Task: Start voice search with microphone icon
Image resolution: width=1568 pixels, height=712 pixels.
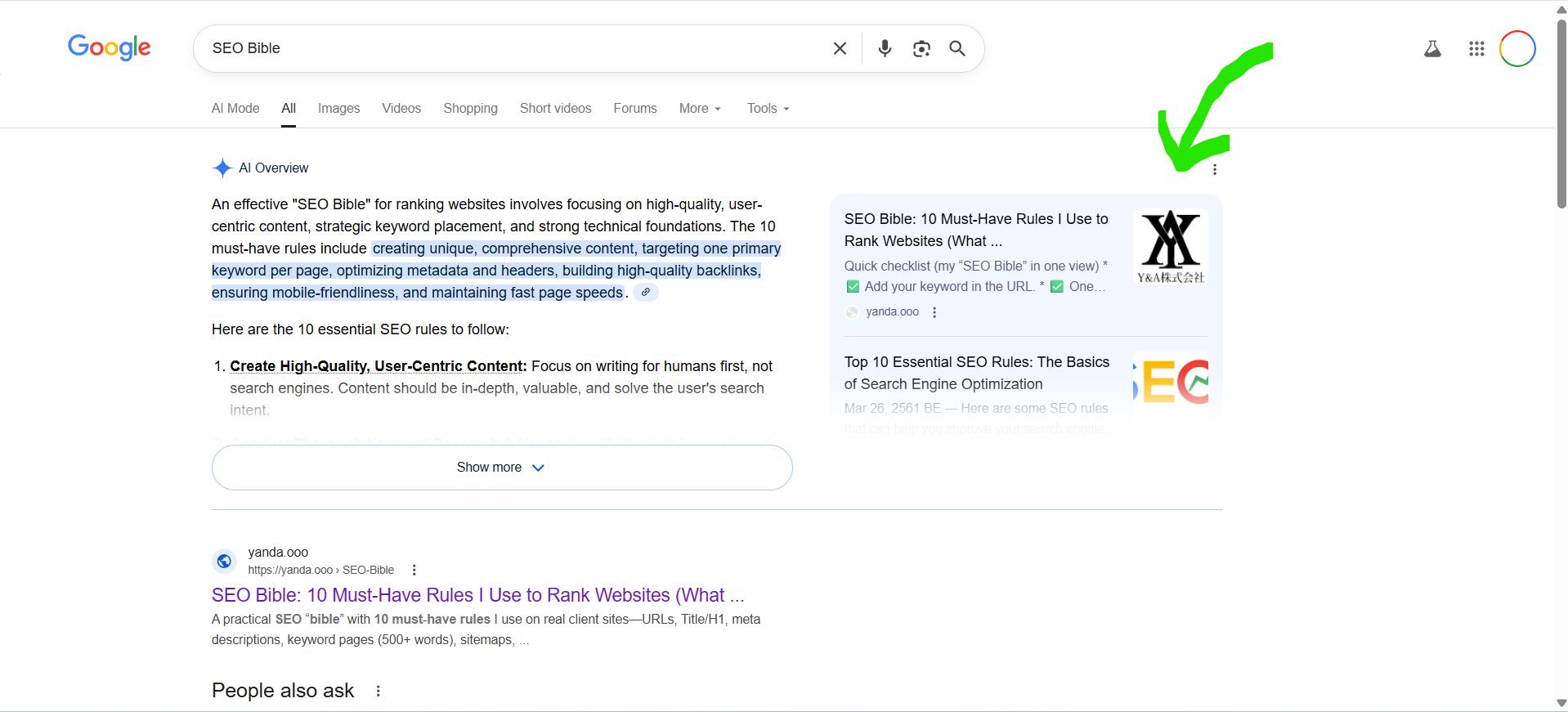Action: click(885, 48)
